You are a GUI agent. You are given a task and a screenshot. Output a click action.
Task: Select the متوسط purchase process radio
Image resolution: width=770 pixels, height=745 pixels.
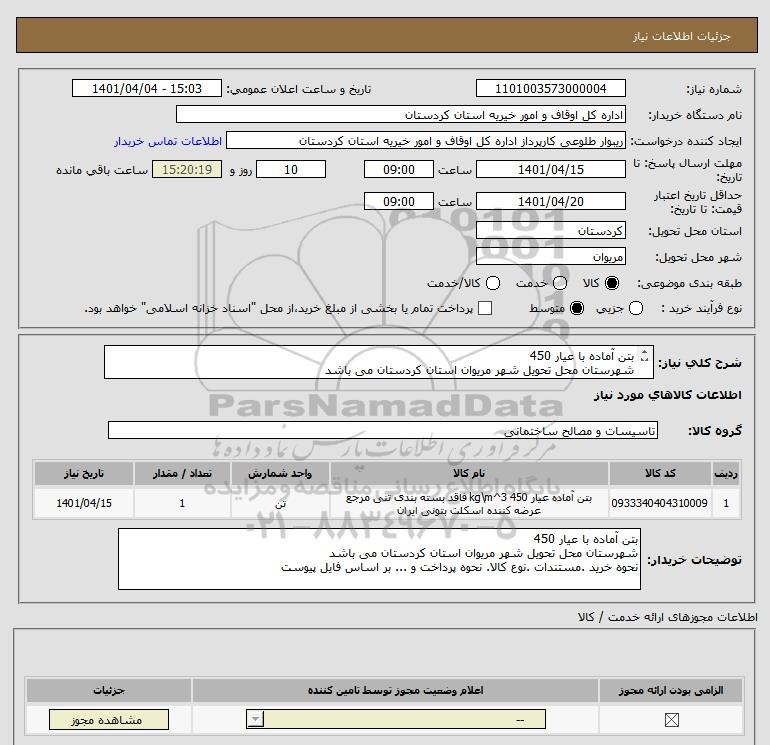577,308
